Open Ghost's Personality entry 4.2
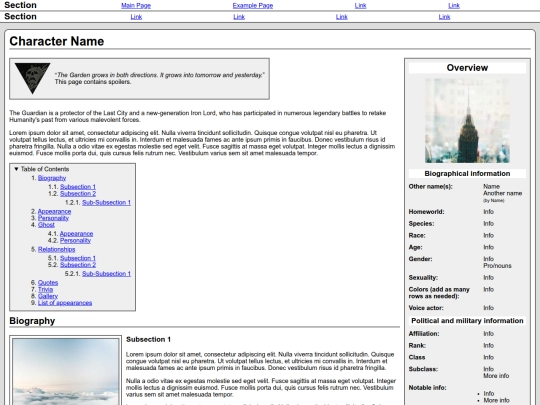 [x=75, y=240]
